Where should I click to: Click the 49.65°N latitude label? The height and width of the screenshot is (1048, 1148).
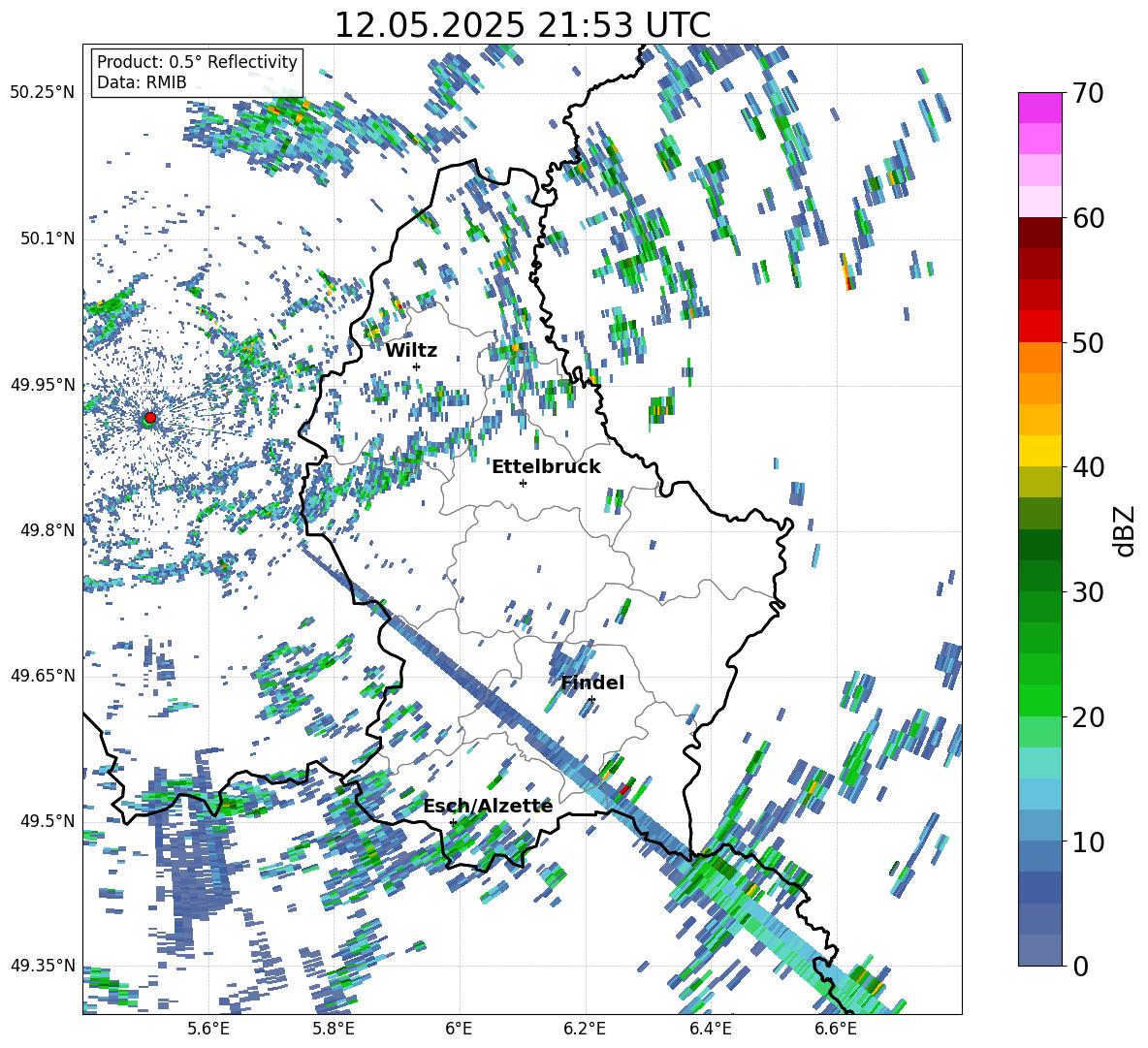point(42,675)
